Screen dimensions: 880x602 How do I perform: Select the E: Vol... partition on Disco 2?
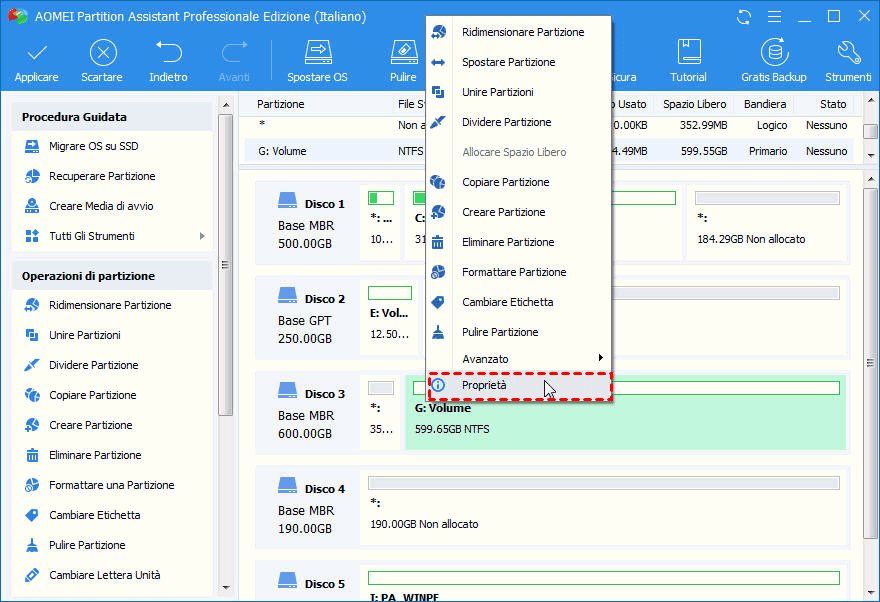(x=390, y=318)
